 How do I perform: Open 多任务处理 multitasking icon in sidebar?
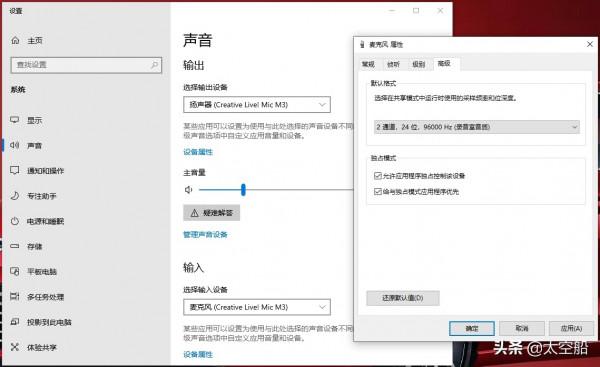[15, 296]
